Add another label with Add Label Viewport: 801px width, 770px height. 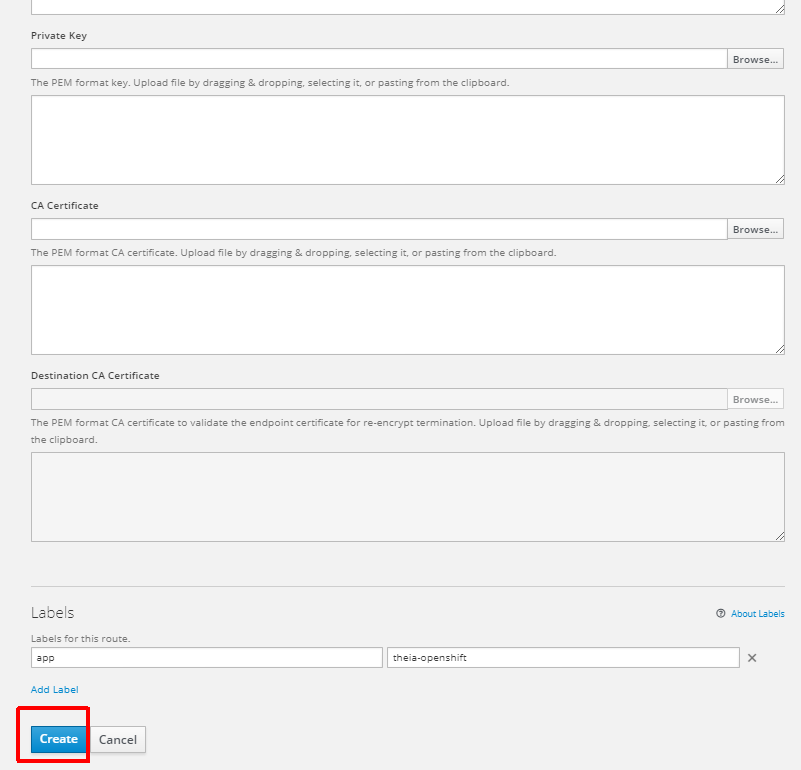(x=54, y=689)
